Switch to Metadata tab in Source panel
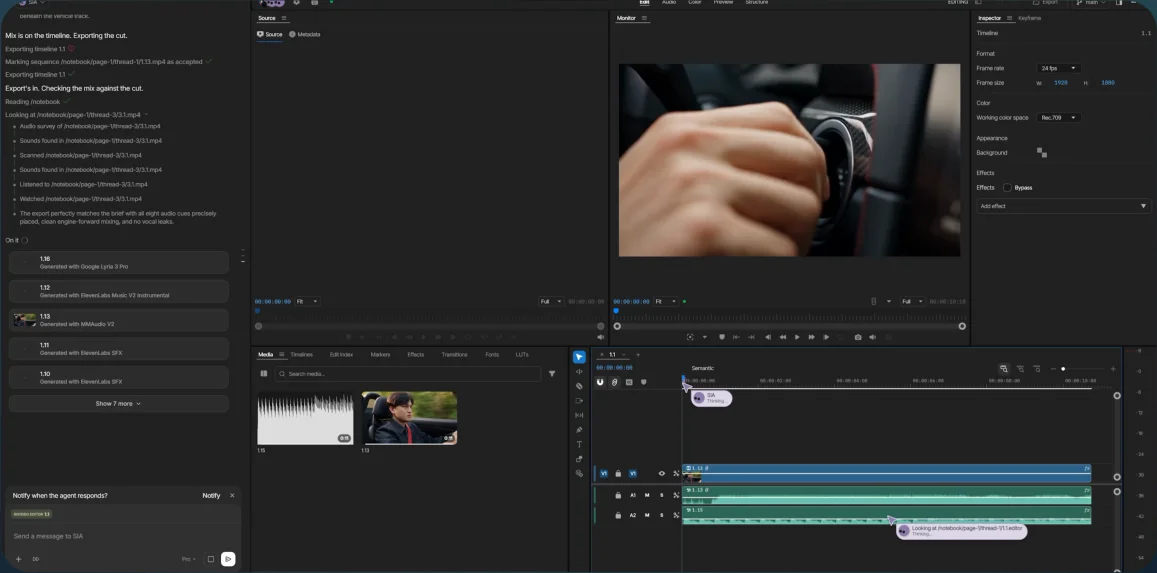 [x=304, y=35]
